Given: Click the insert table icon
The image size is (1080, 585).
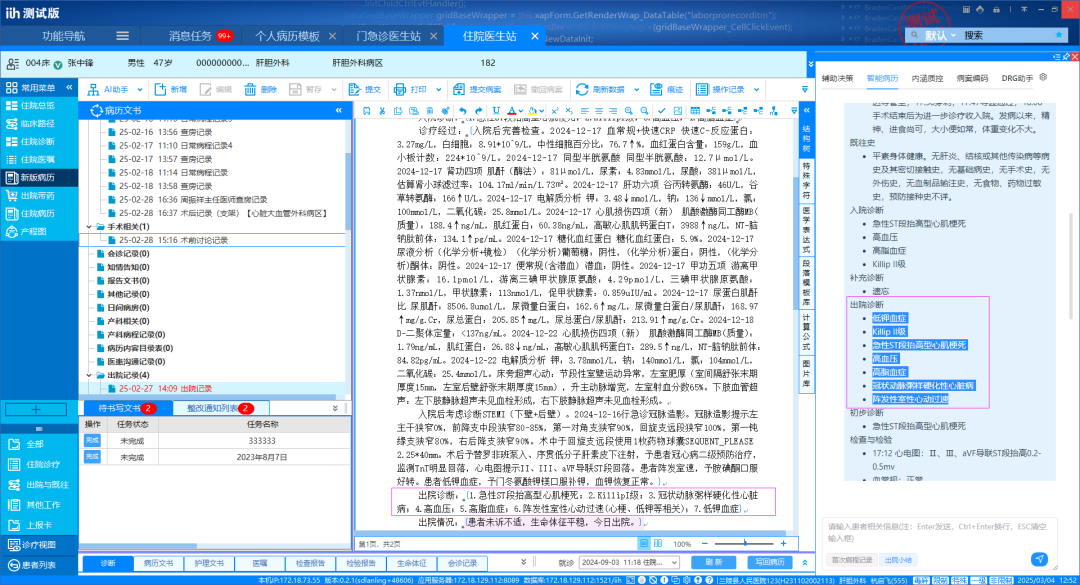Looking at the screenshot, I should click(x=695, y=110).
